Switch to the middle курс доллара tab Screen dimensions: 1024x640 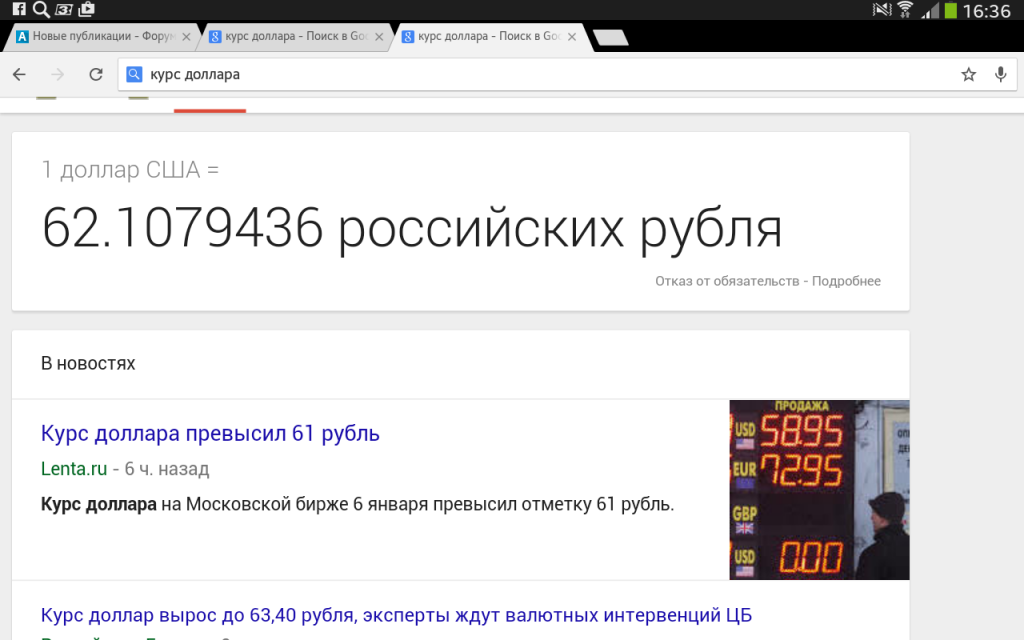[x=290, y=37]
